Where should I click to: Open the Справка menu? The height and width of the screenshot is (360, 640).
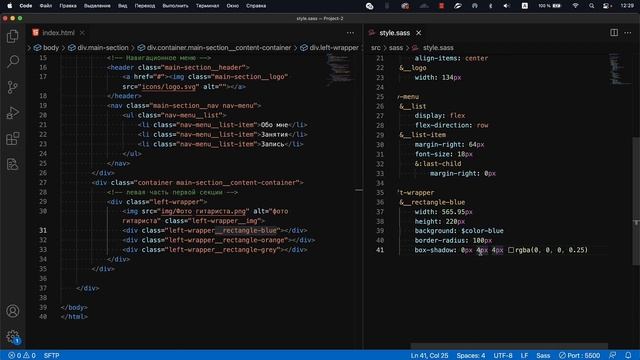coord(256,6)
